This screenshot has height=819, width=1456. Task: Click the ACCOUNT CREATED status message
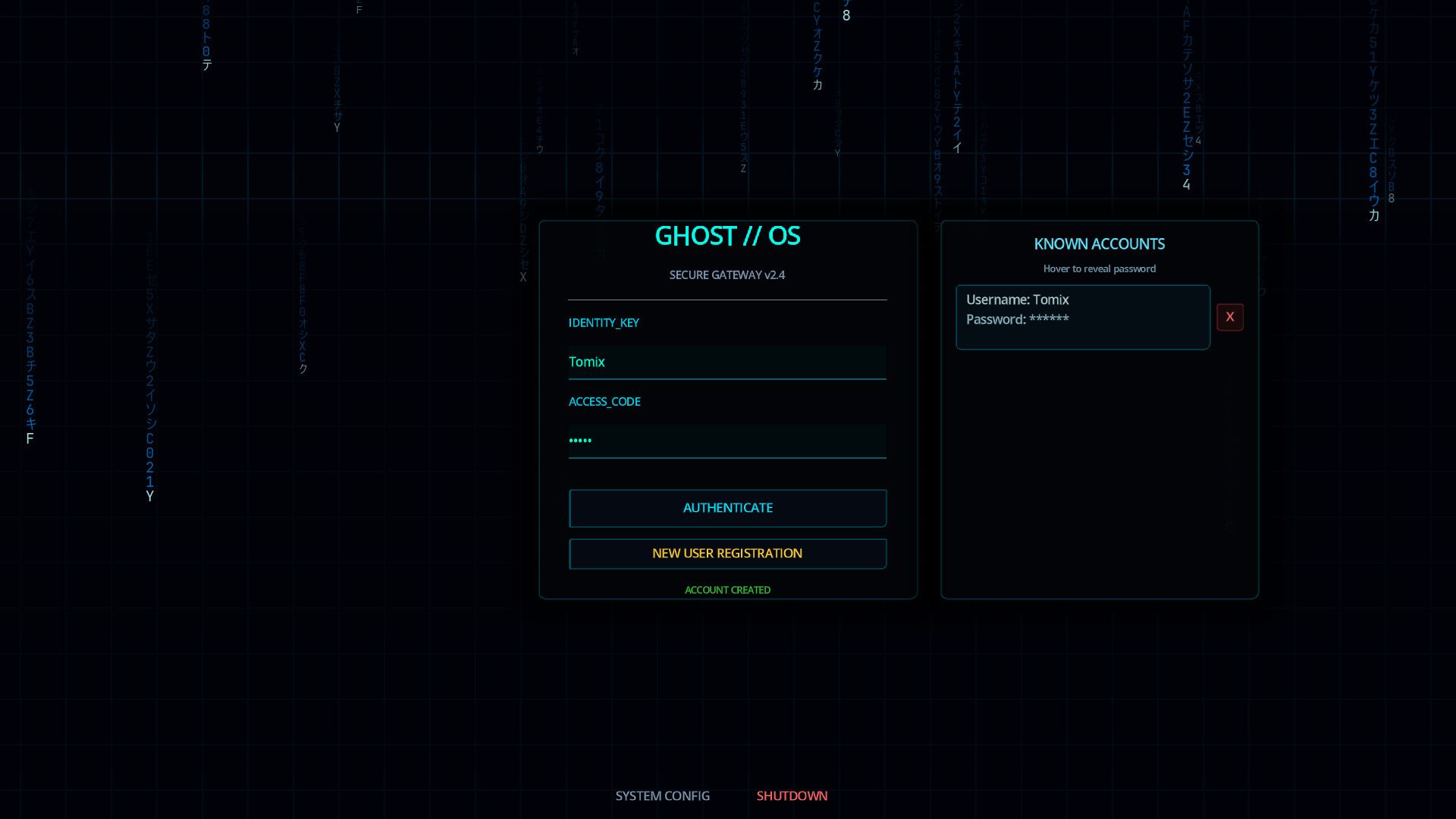727,590
